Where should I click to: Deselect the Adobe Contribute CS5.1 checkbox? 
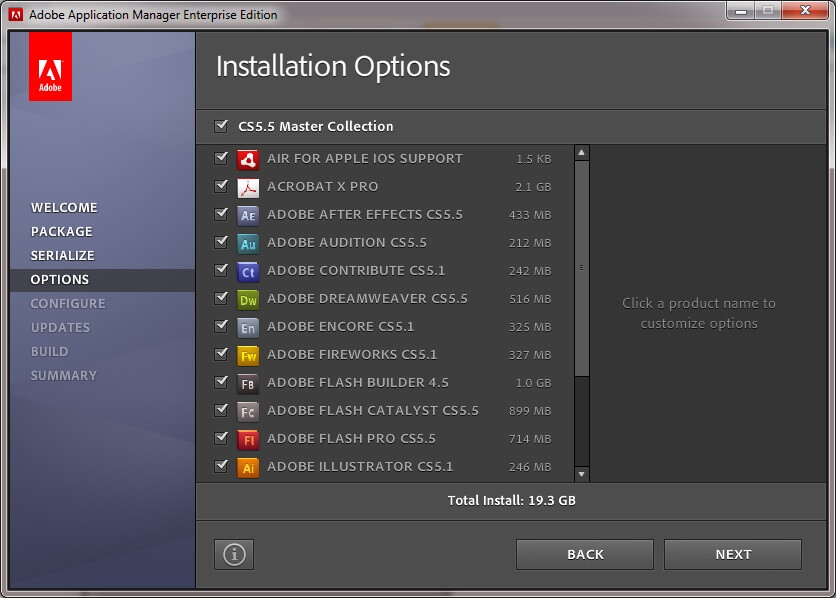(x=221, y=271)
